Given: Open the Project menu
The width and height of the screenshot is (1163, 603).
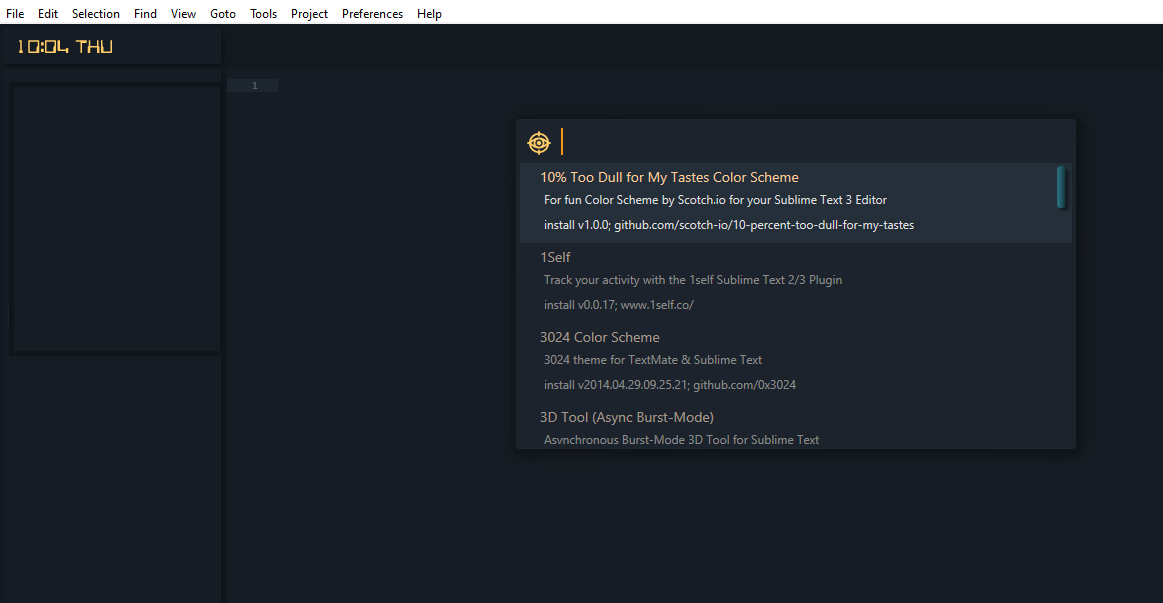Looking at the screenshot, I should click(309, 13).
